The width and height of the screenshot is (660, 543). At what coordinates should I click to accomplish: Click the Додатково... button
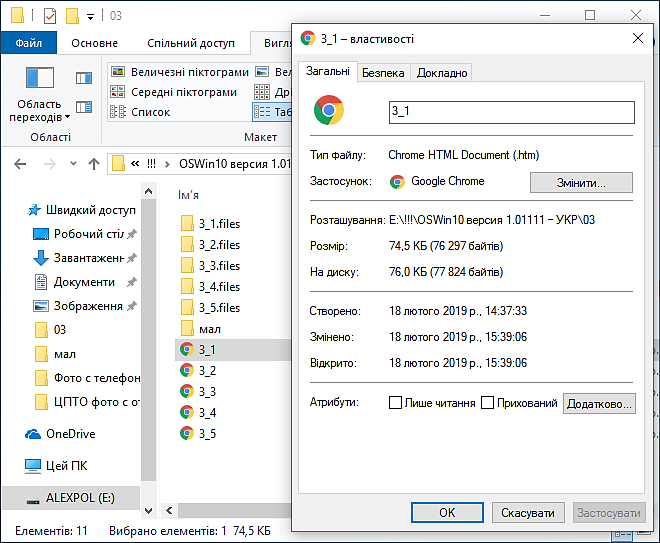point(599,404)
